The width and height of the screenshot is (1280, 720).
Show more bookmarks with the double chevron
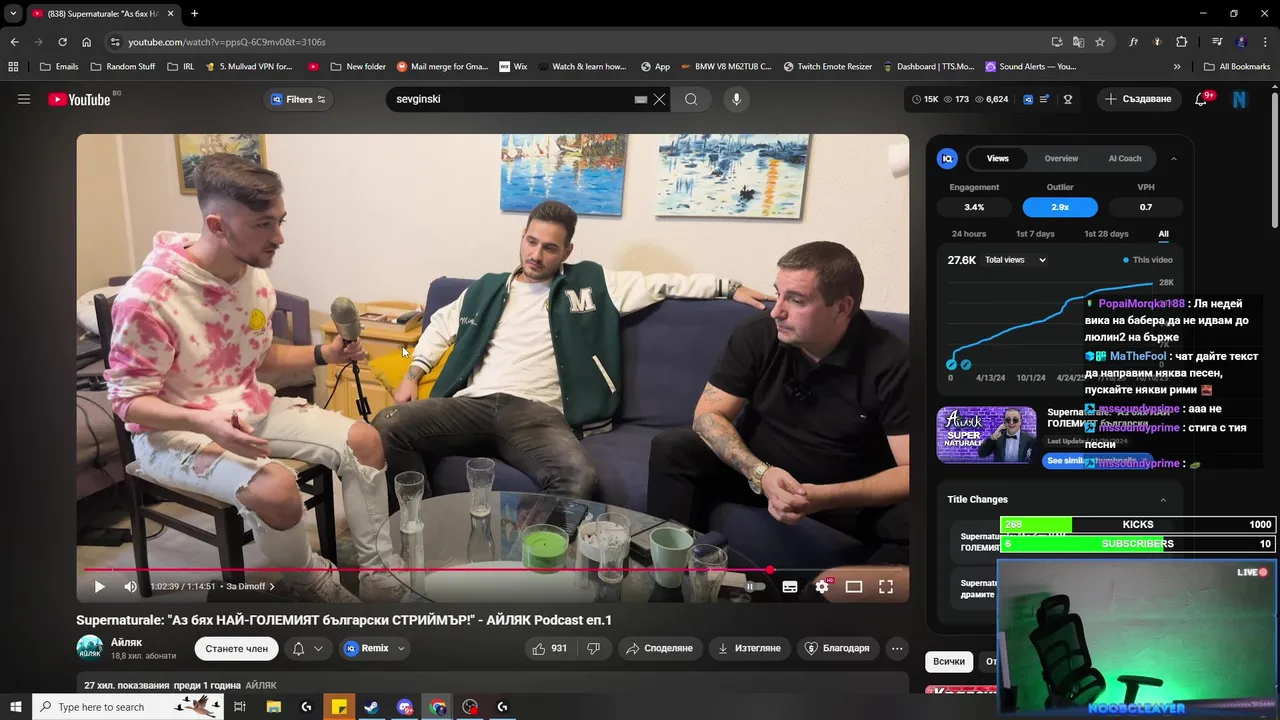pyautogui.click(x=1177, y=67)
